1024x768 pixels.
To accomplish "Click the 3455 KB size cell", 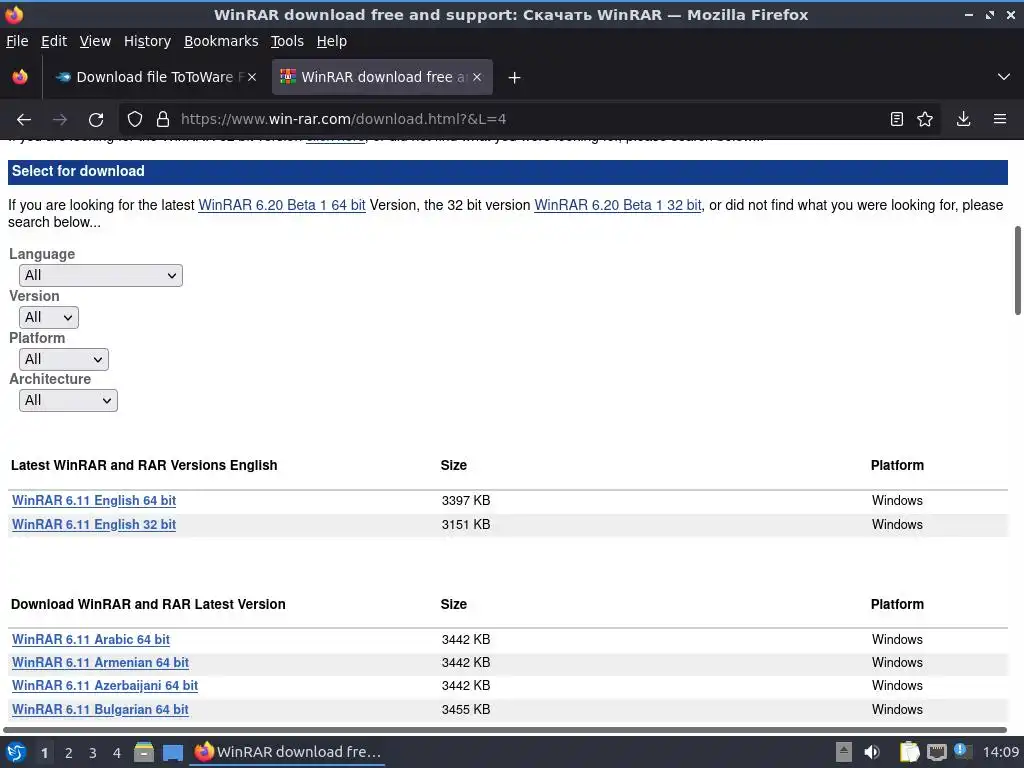I will coord(466,710).
